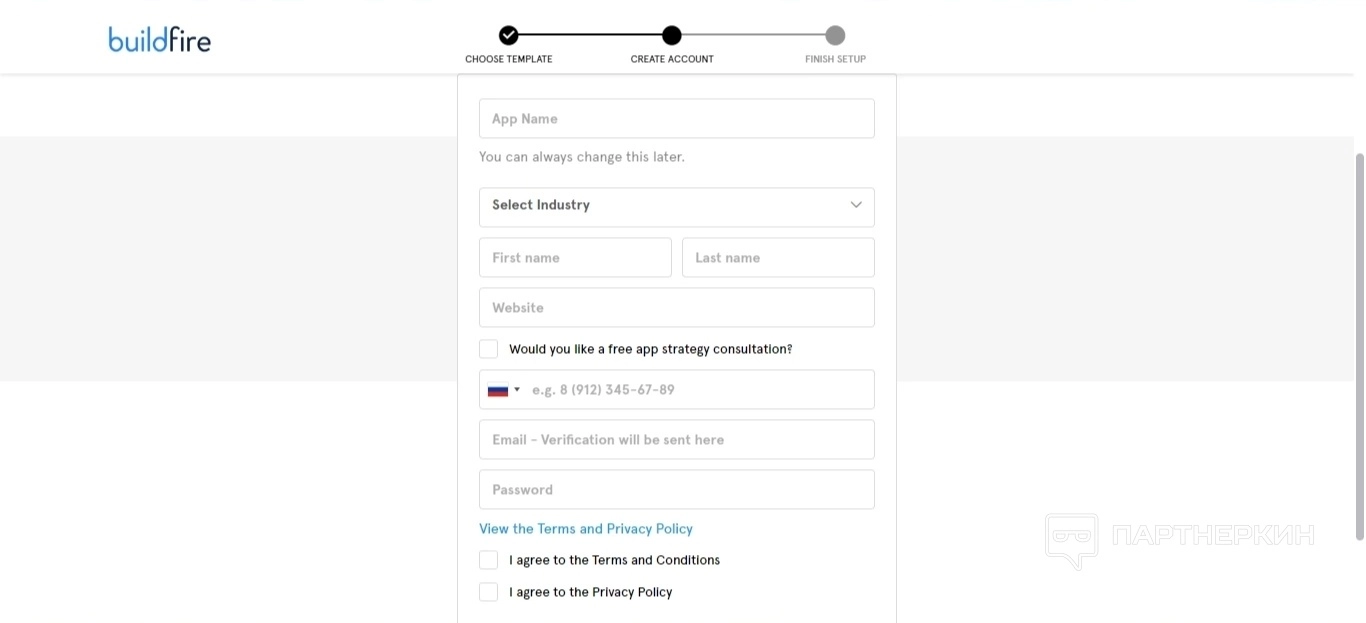Check I agree to the Privacy Policy
Image resolution: width=1366 pixels, height=623 pixels.
(489, 592)
